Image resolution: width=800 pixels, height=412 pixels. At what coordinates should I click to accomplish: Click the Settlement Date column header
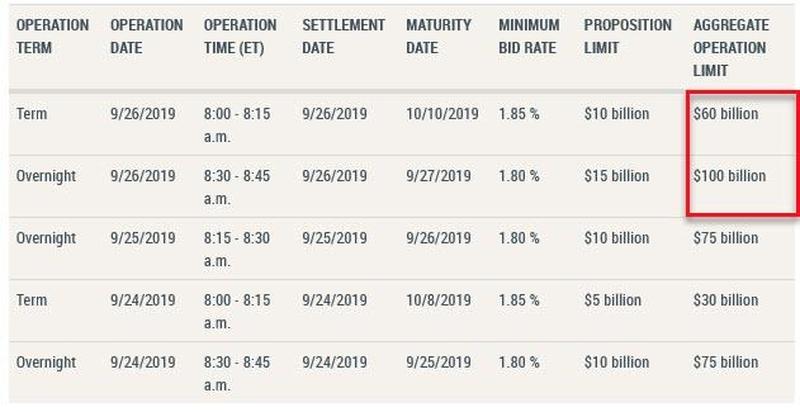343,36
